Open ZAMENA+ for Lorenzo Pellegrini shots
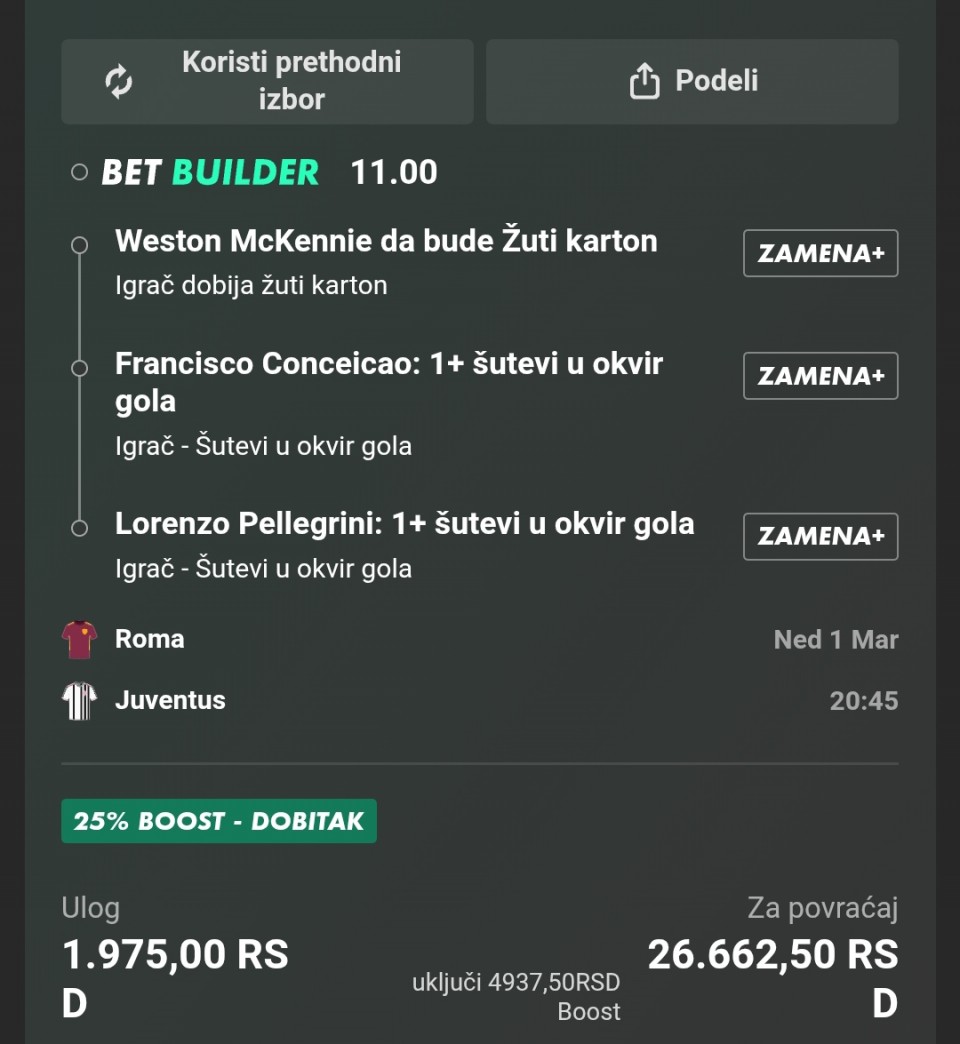This screenshot has width=960, height=1044. (x=820, y=536)
